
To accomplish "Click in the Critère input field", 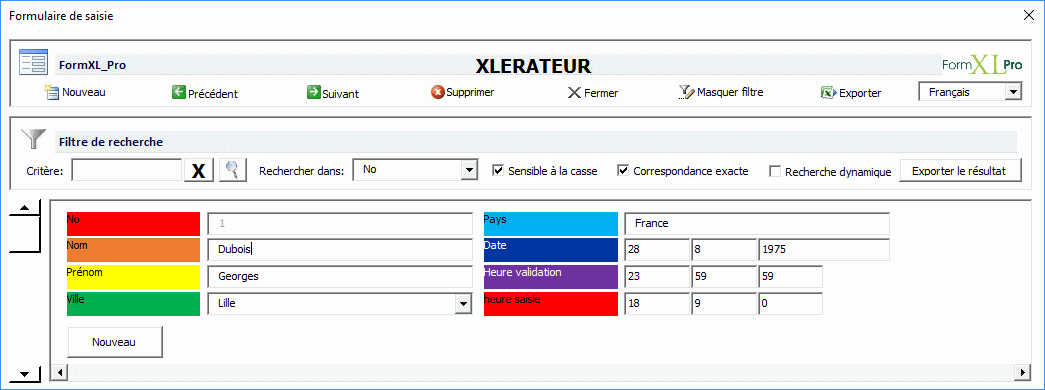I will point(127,171).
